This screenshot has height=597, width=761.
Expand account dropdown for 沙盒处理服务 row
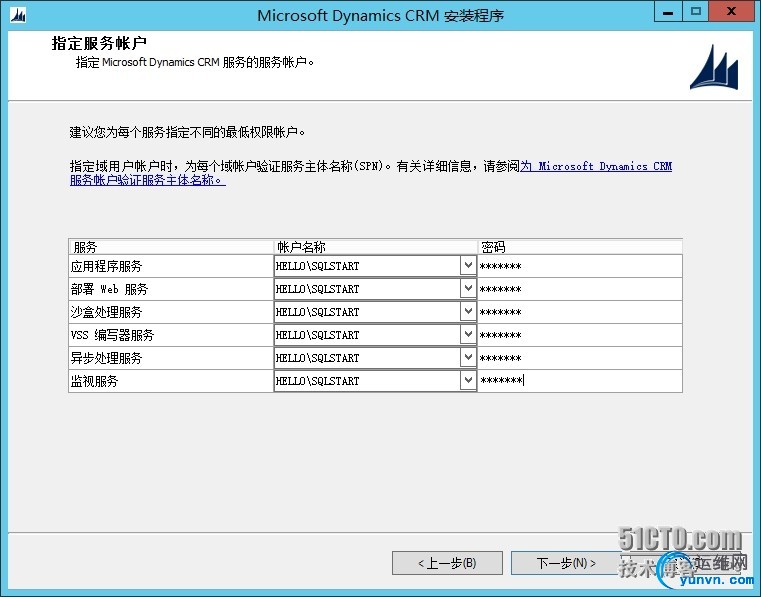pos(468,312)
